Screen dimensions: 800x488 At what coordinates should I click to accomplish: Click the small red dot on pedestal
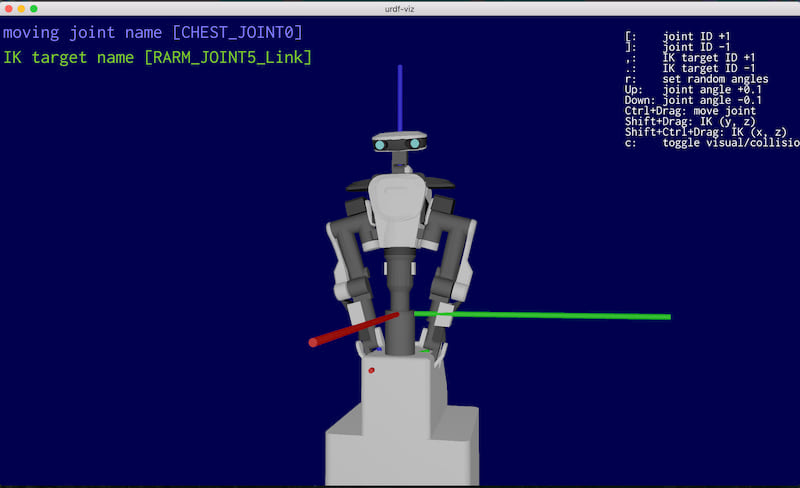click(x=371, y=371)
